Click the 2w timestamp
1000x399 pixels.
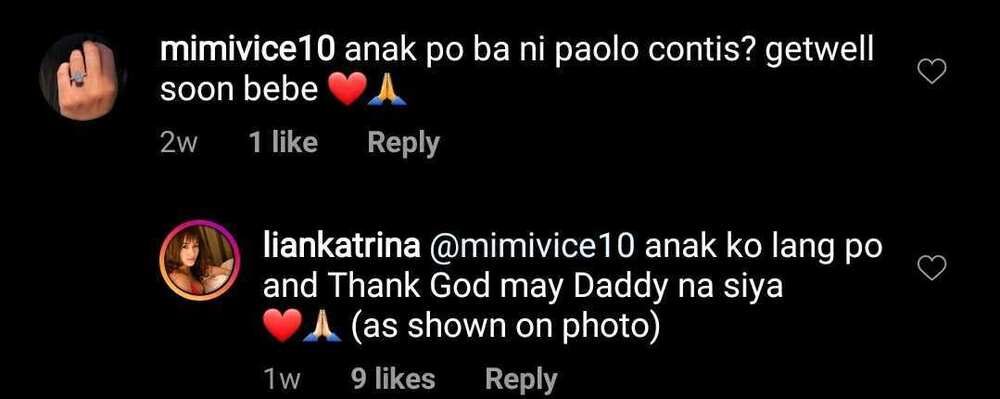[179, 144]
